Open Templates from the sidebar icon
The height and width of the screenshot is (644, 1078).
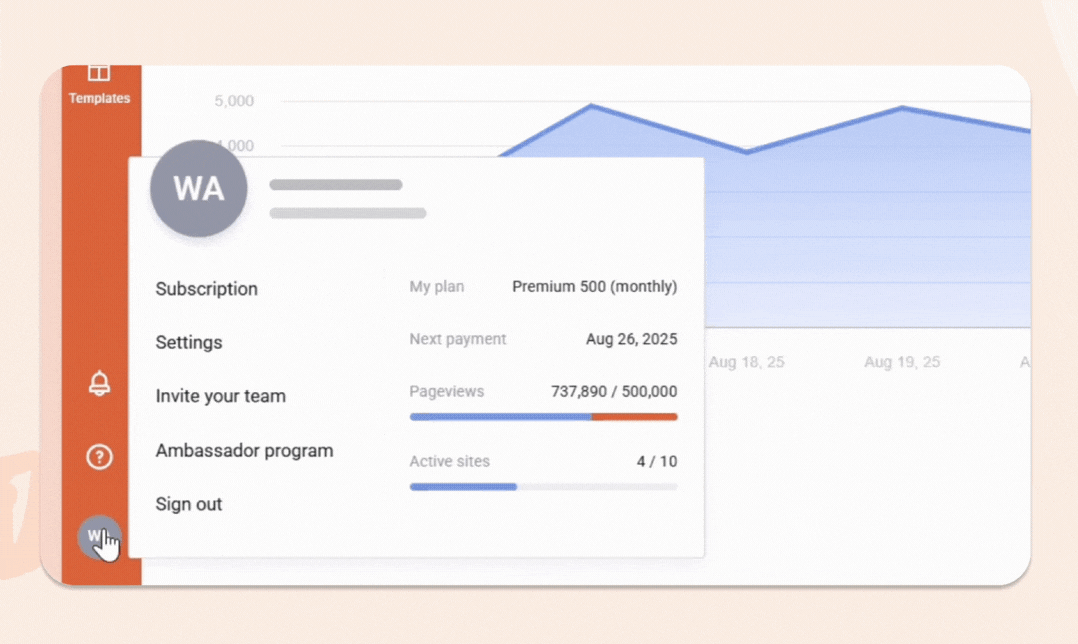point(99,84)
